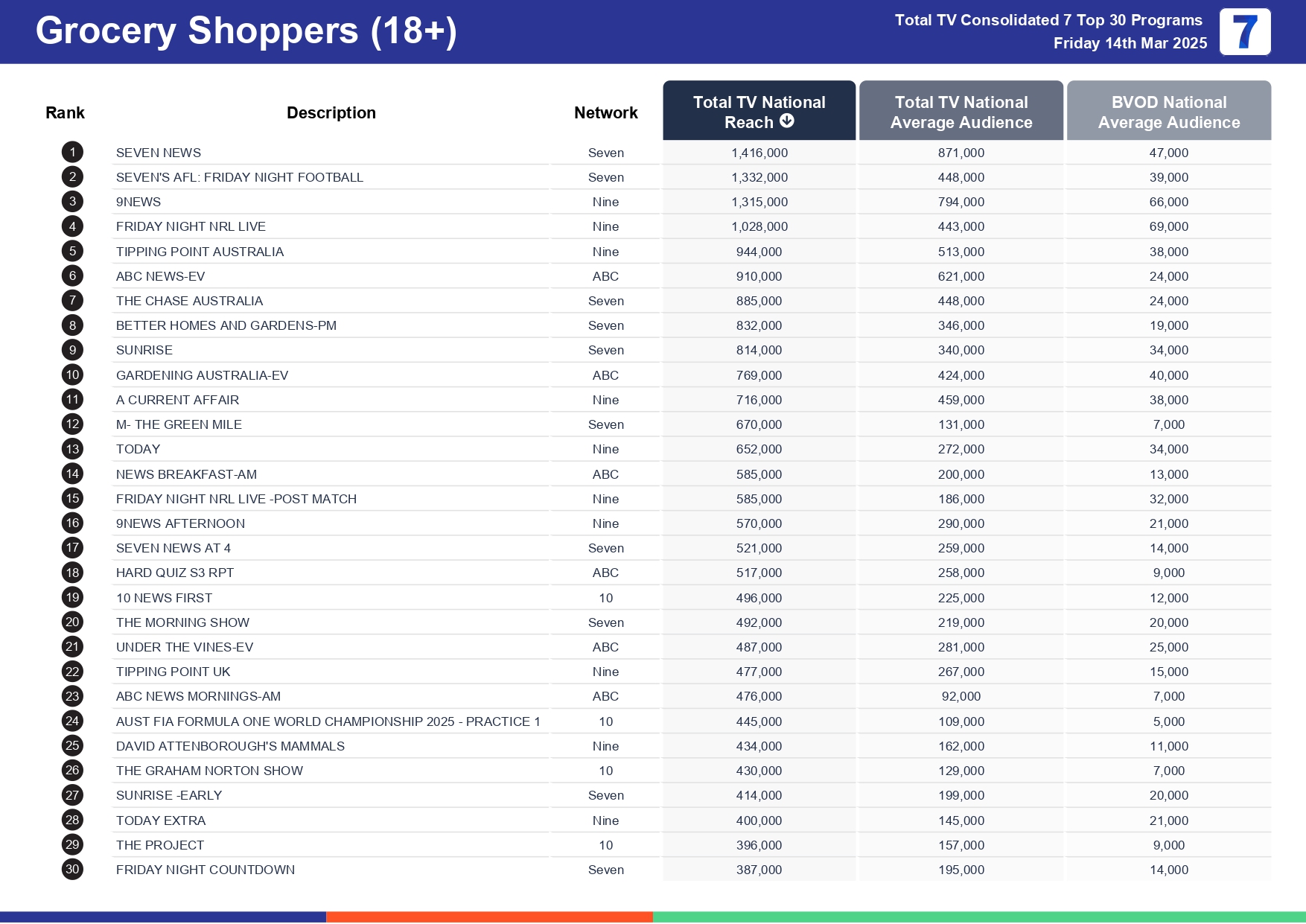
Task: Click the Channel 7 logo
Action: pyautogui.click(x=1244, y=32)
